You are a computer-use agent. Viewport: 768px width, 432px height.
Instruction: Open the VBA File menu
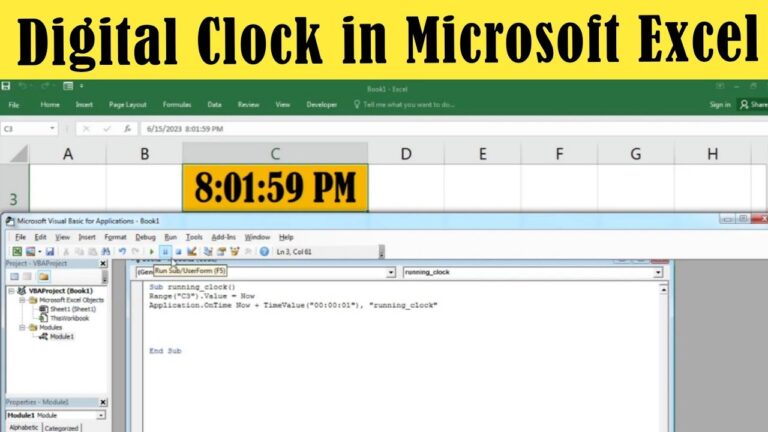point(20,237)
